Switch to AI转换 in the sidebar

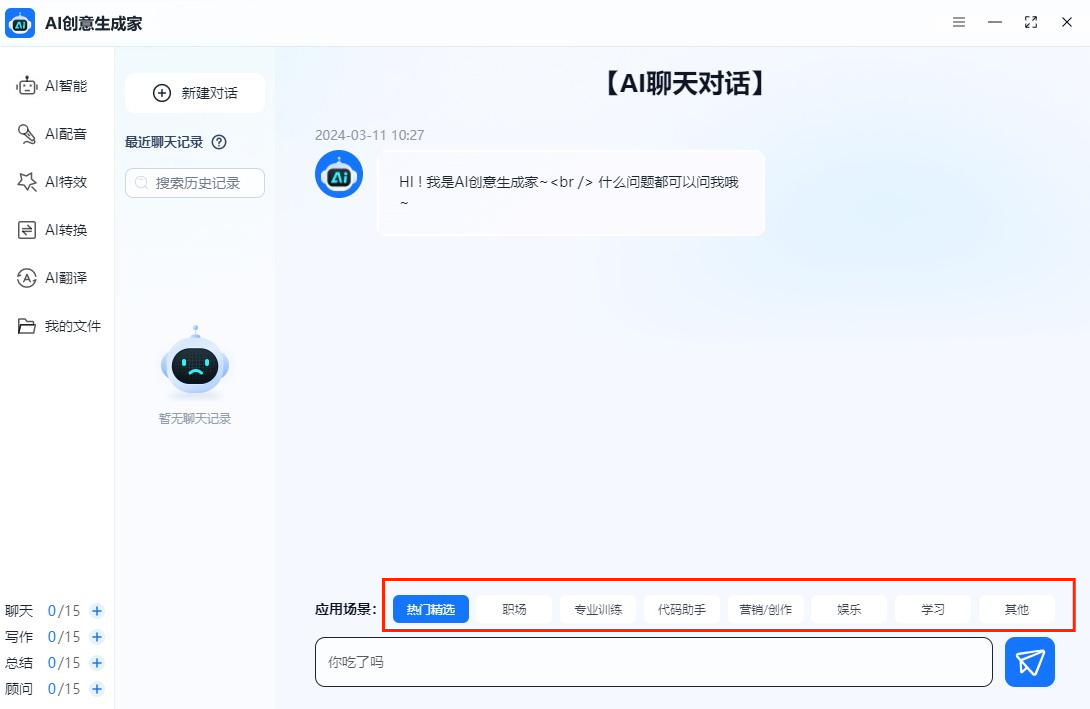point(55,230)
